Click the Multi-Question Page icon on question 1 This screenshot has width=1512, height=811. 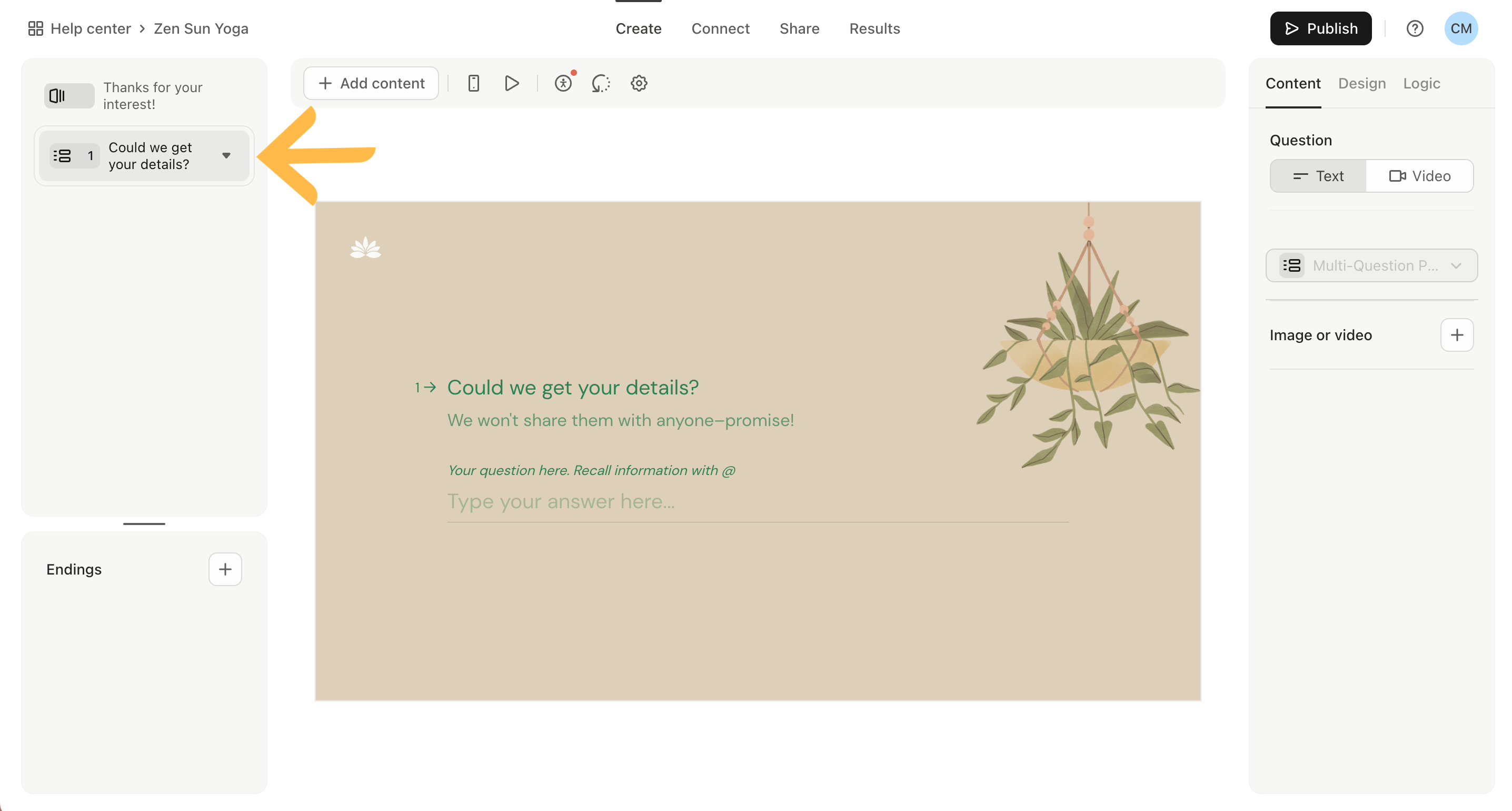pos(62,155)
